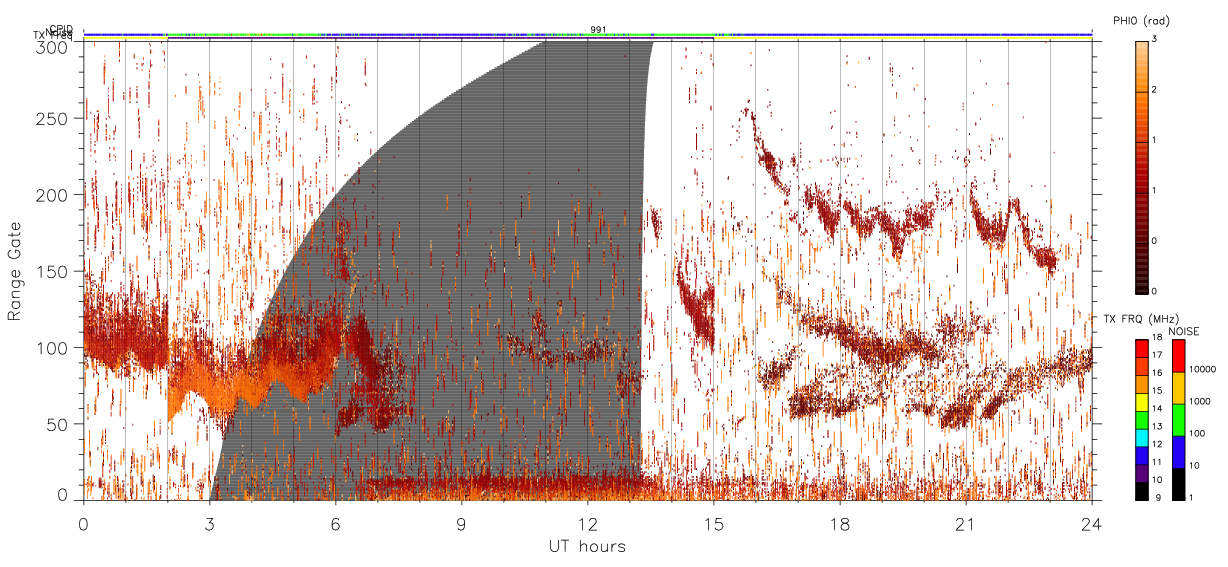The height and width of the screenshot is (567, 1228).
Task: Select the cyan TX FRQ legend swatch
Action: [x=1142, y=438]
